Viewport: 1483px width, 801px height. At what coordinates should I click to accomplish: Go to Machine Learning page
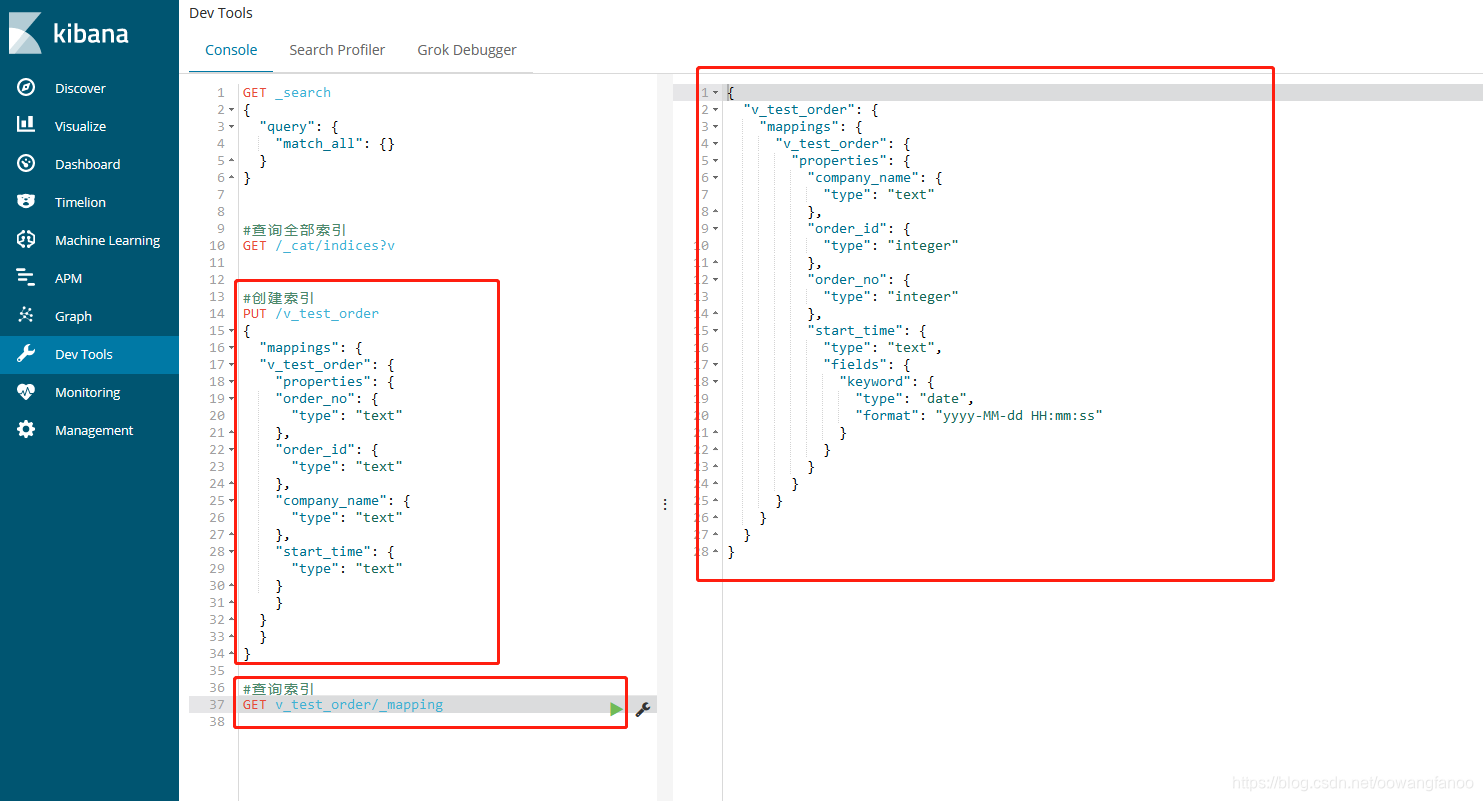(x=107, y=240)
